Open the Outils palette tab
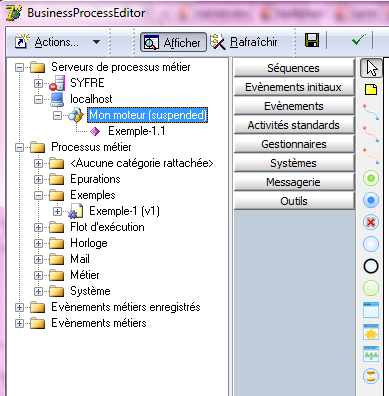The width and height of the screenshot is (389, 396). pos(294,201)
